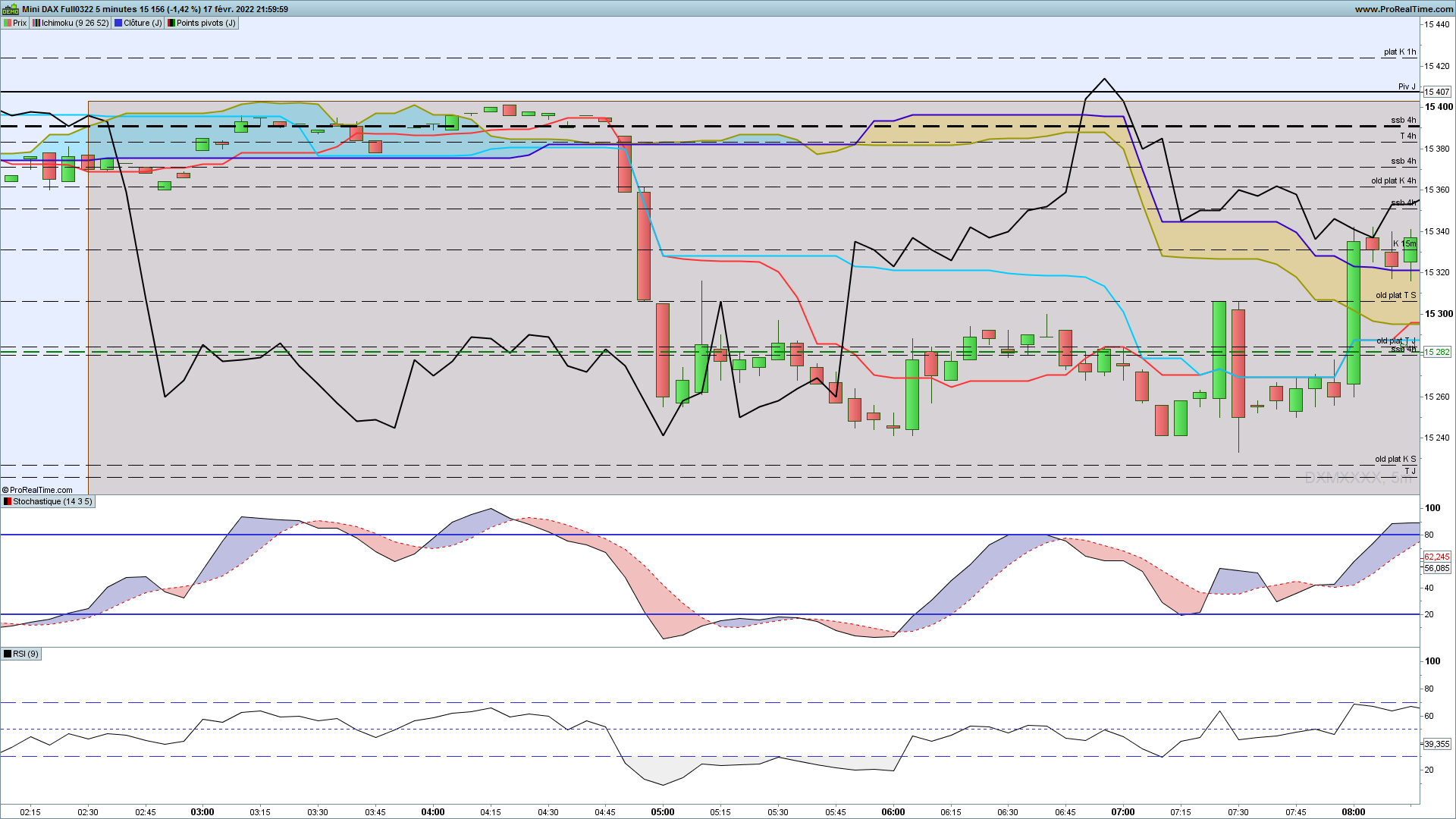Image resolution: width=1456 pixels, height=819 pixels.
Task: Click the 07:00 time axis marker
Action: click(x=1123, y=811)
